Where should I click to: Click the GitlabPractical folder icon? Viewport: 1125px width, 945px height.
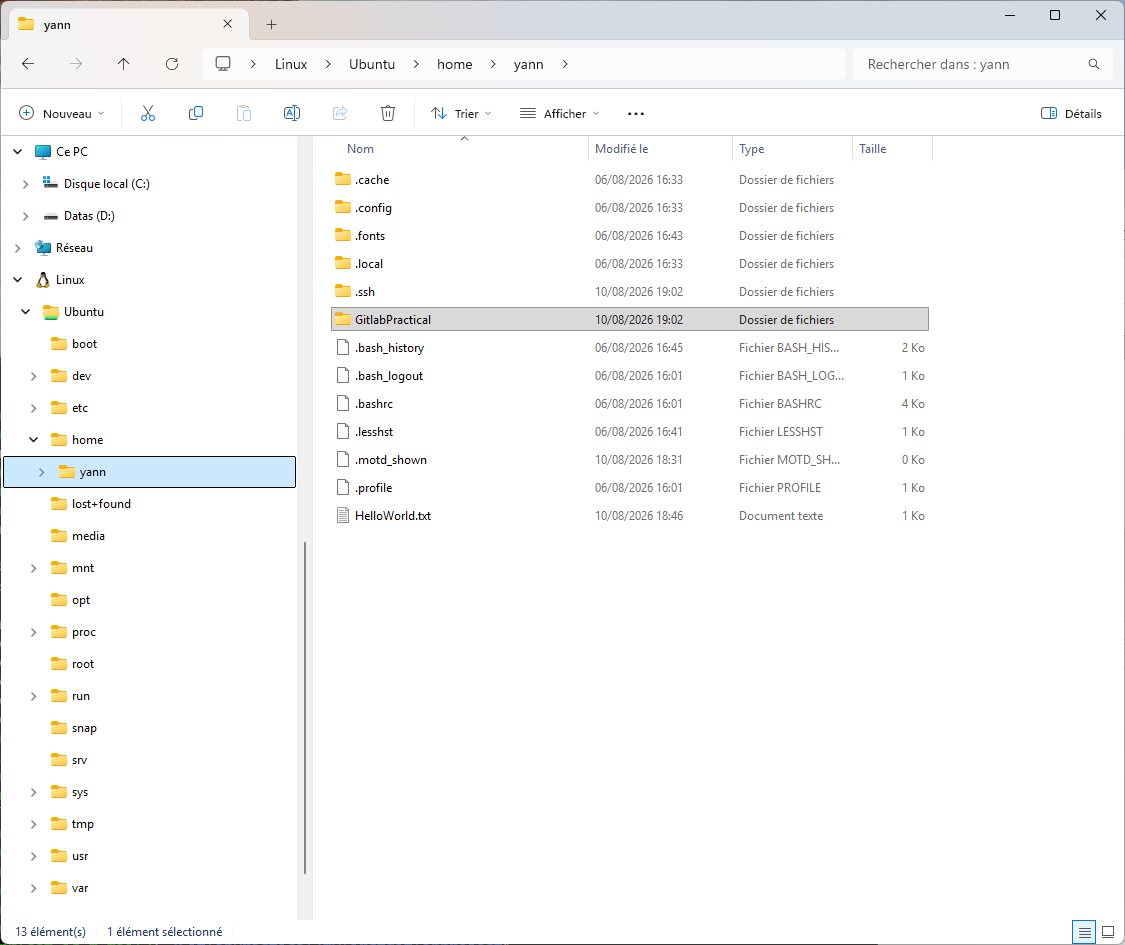(343, 319)
